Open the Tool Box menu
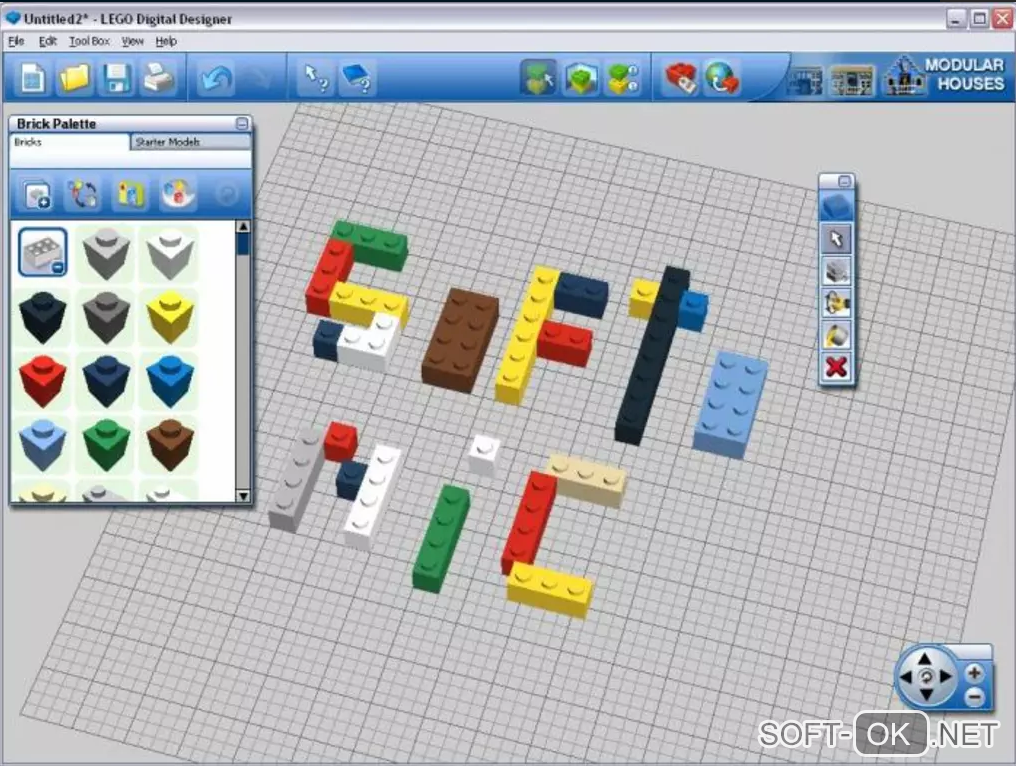 pyautogui.click(x=89, y=41)
